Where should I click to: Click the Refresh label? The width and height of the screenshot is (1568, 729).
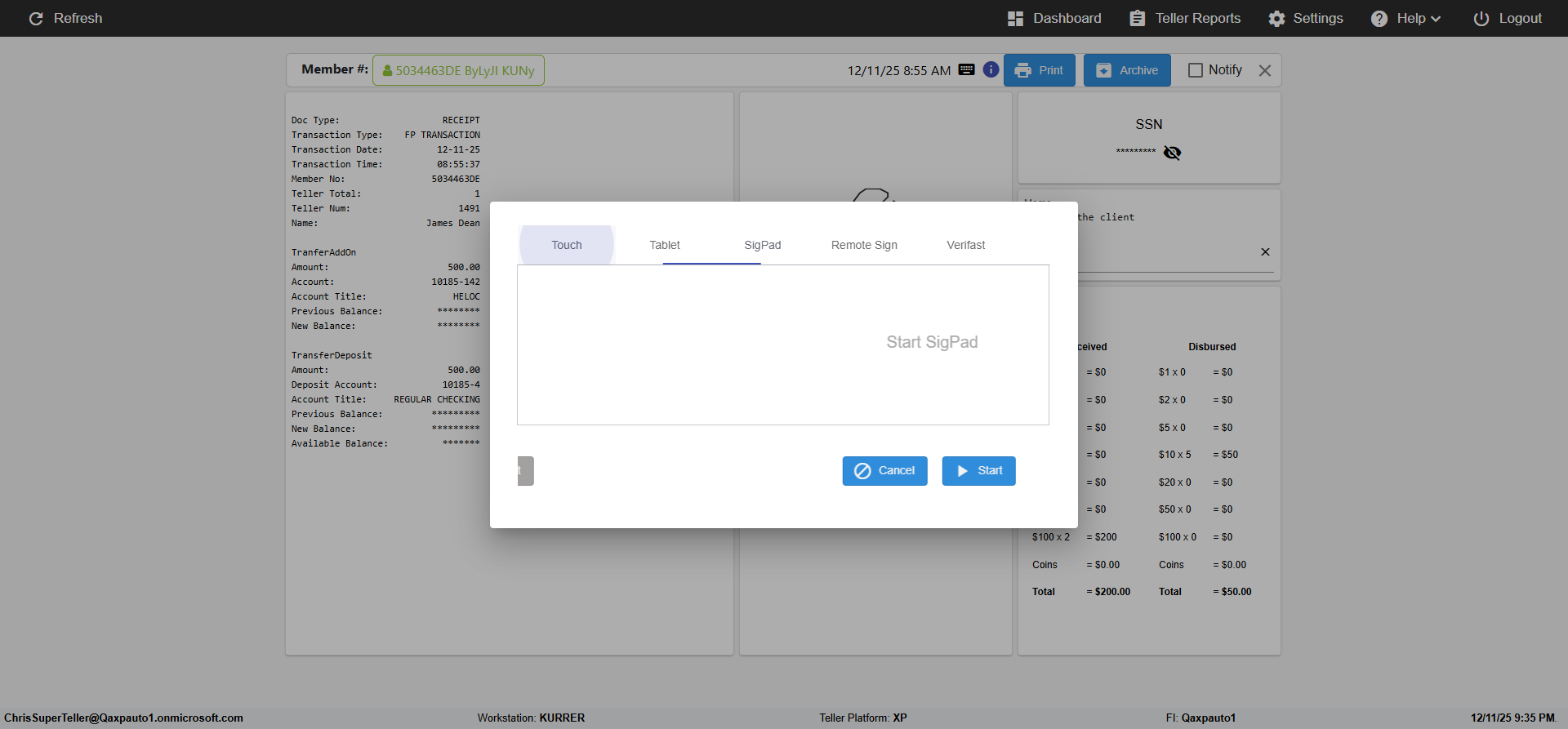[x=78, y=18]
